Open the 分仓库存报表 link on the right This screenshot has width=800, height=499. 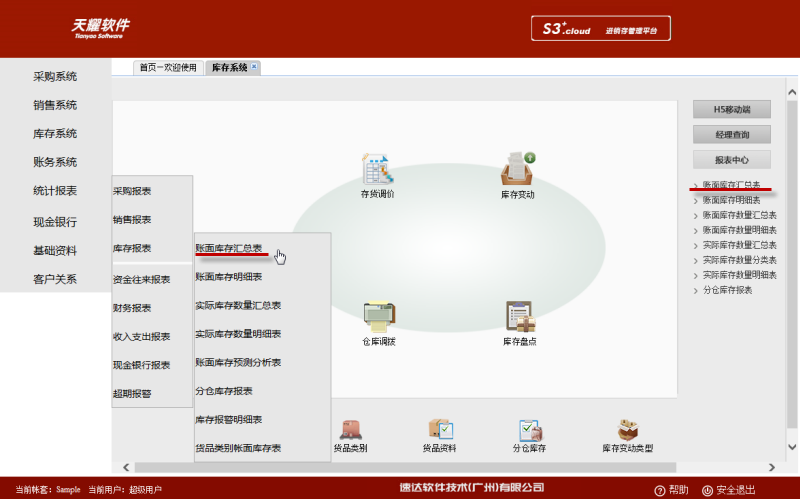click(727, 290)
